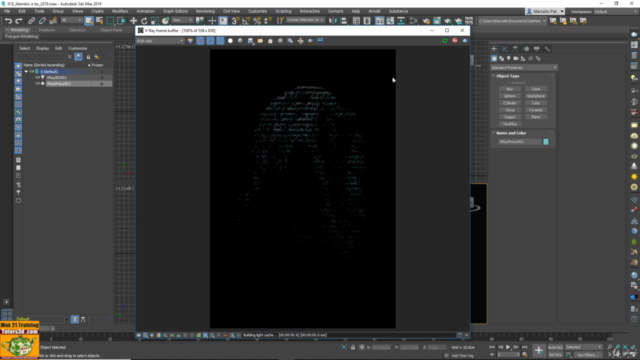Click the clear image clipboard icon in frame buffer
The width and height of the screenshot is (640, 360).
tap(270, 41)
